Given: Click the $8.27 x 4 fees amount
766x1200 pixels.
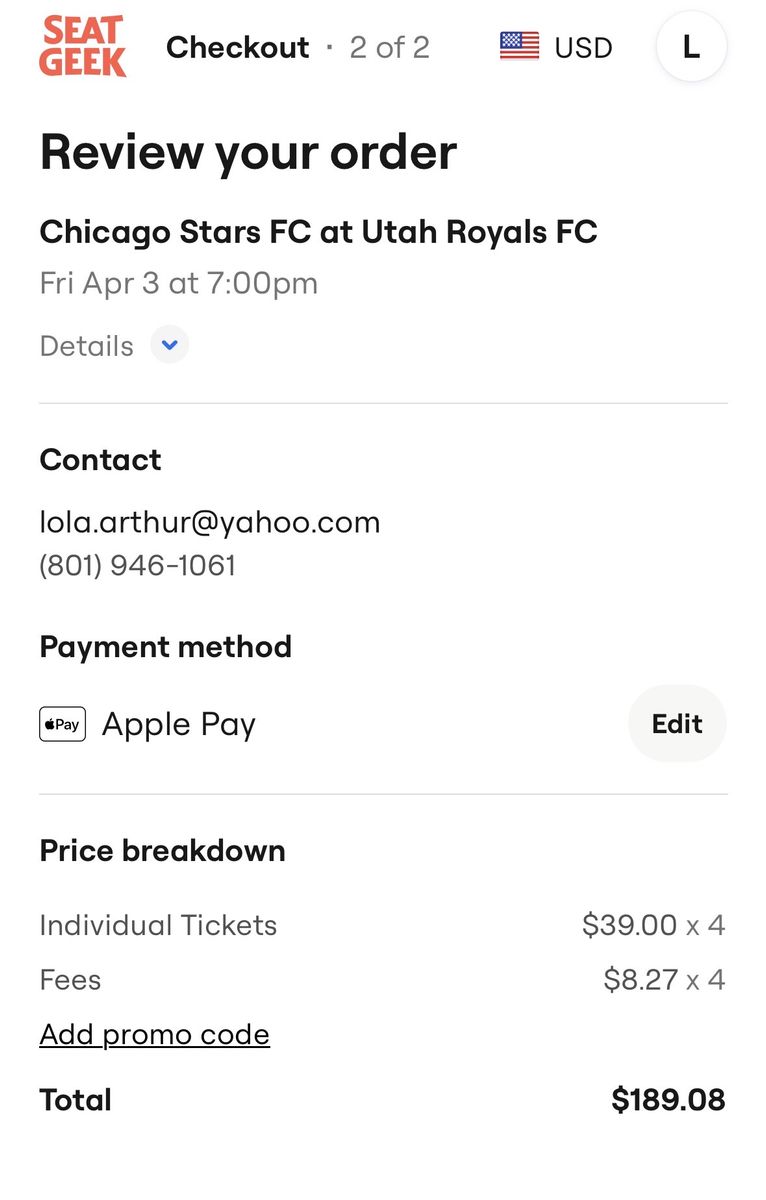Looking at the screenshot, I should click(x=664, y=979).
